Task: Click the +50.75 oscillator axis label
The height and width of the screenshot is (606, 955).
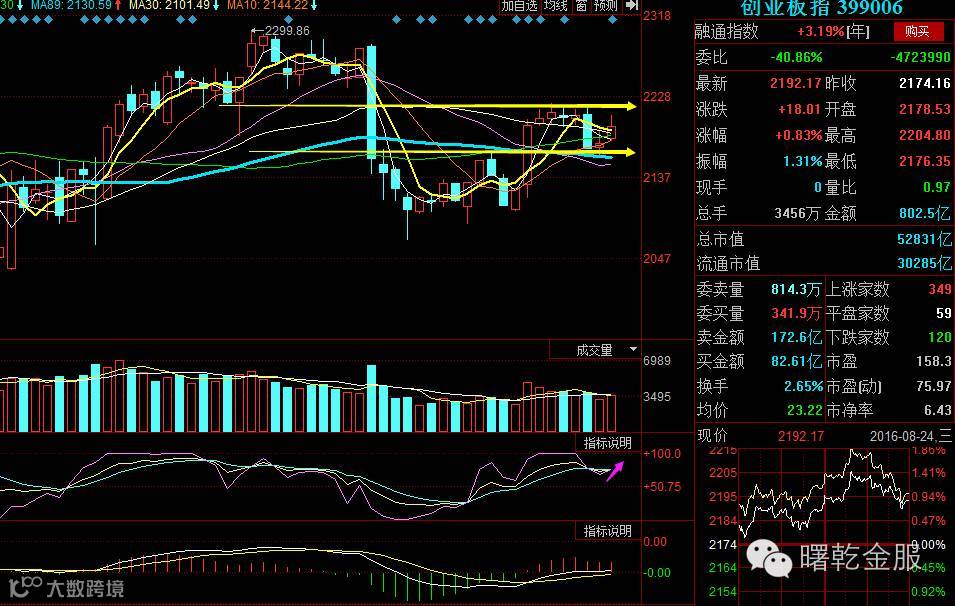Action: click(663, 487)
